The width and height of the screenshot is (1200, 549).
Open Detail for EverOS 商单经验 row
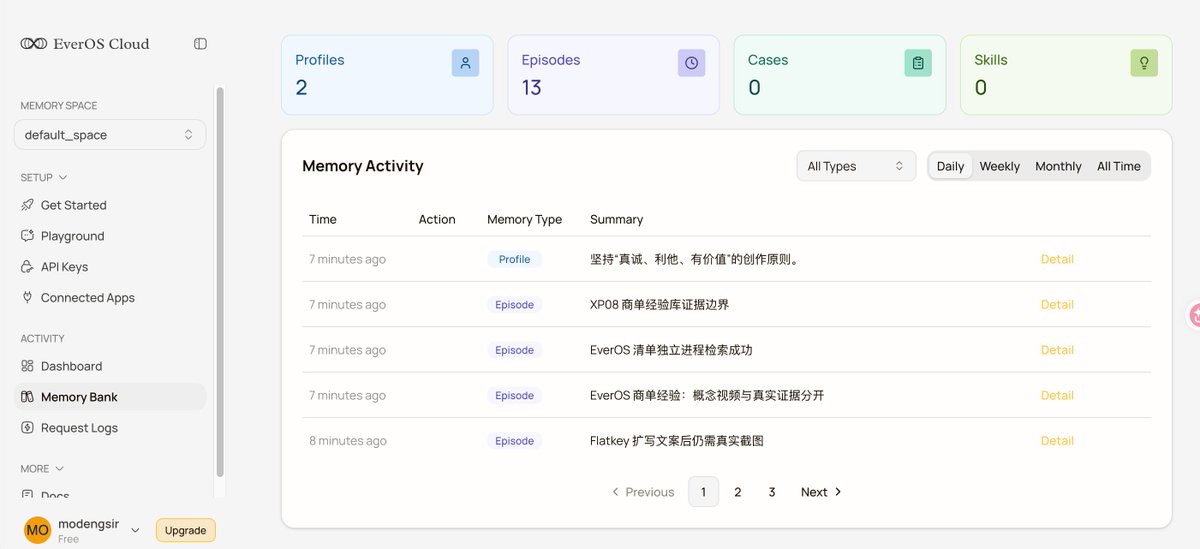click(x=1057, y=395)
